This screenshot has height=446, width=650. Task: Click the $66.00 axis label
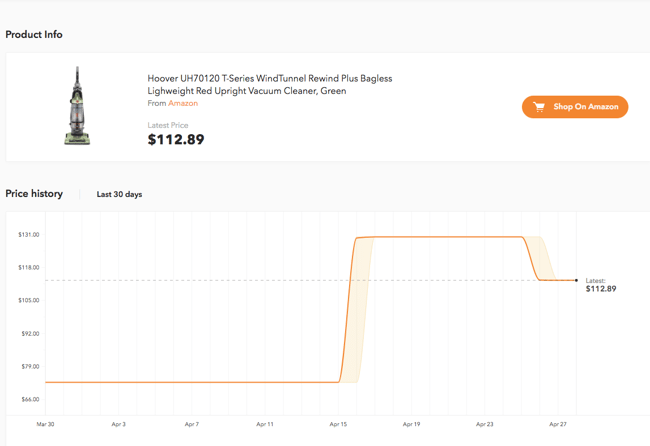[x=30, y=399]
